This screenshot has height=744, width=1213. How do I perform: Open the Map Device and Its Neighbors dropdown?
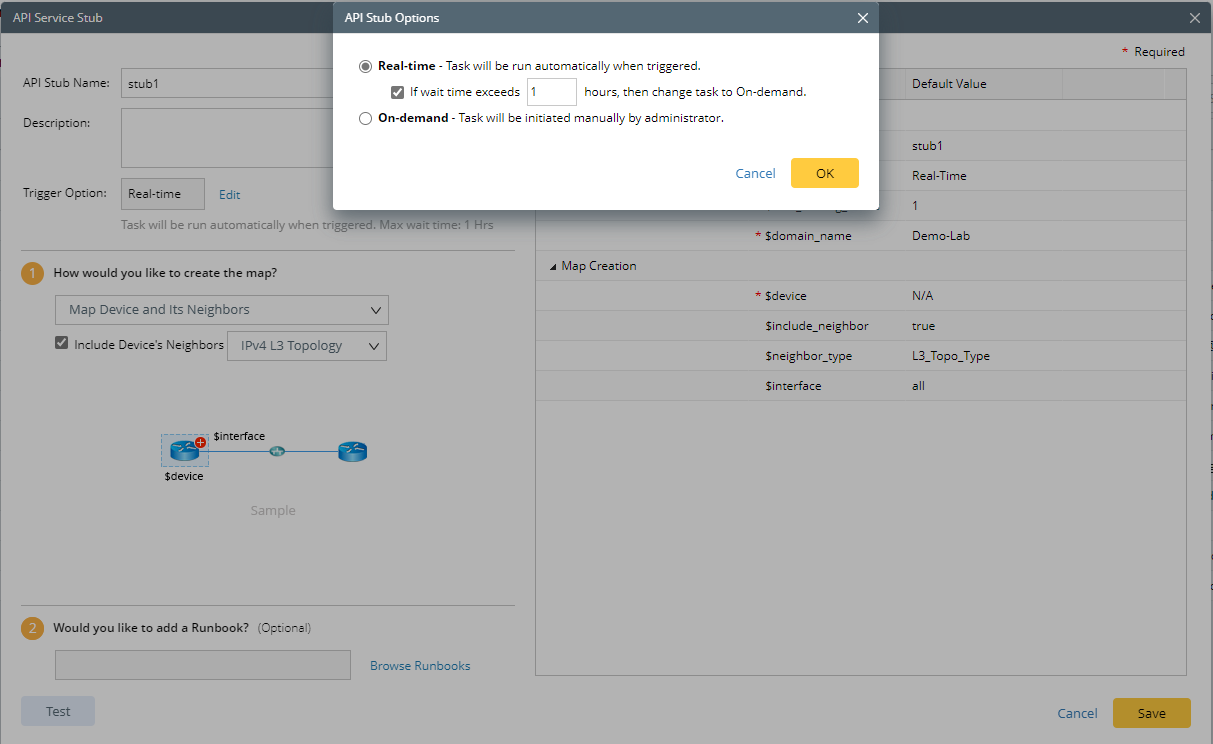click(221, 310)
